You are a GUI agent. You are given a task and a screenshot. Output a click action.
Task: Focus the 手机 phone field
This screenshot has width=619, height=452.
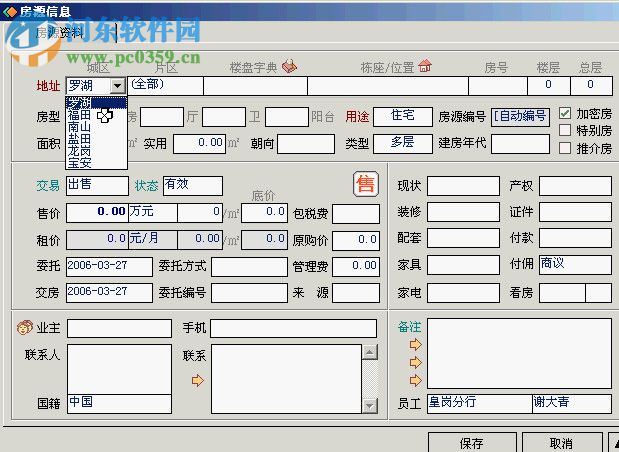coord(293,328)
